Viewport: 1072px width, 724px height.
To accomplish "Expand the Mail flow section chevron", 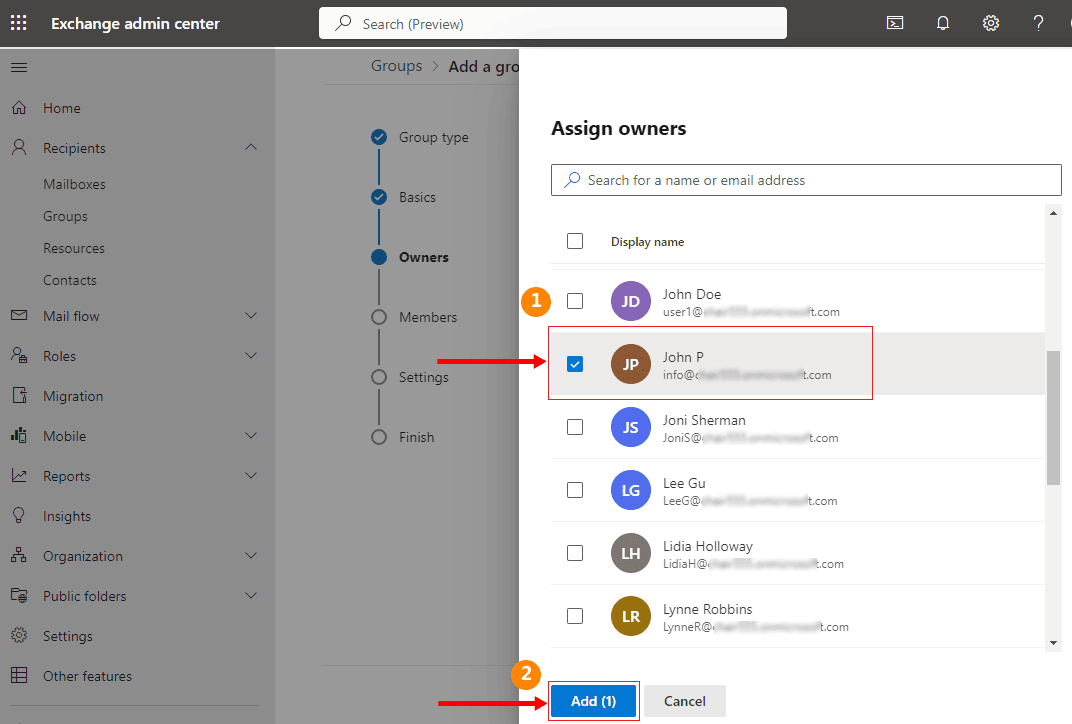I will tap(251, 316).
